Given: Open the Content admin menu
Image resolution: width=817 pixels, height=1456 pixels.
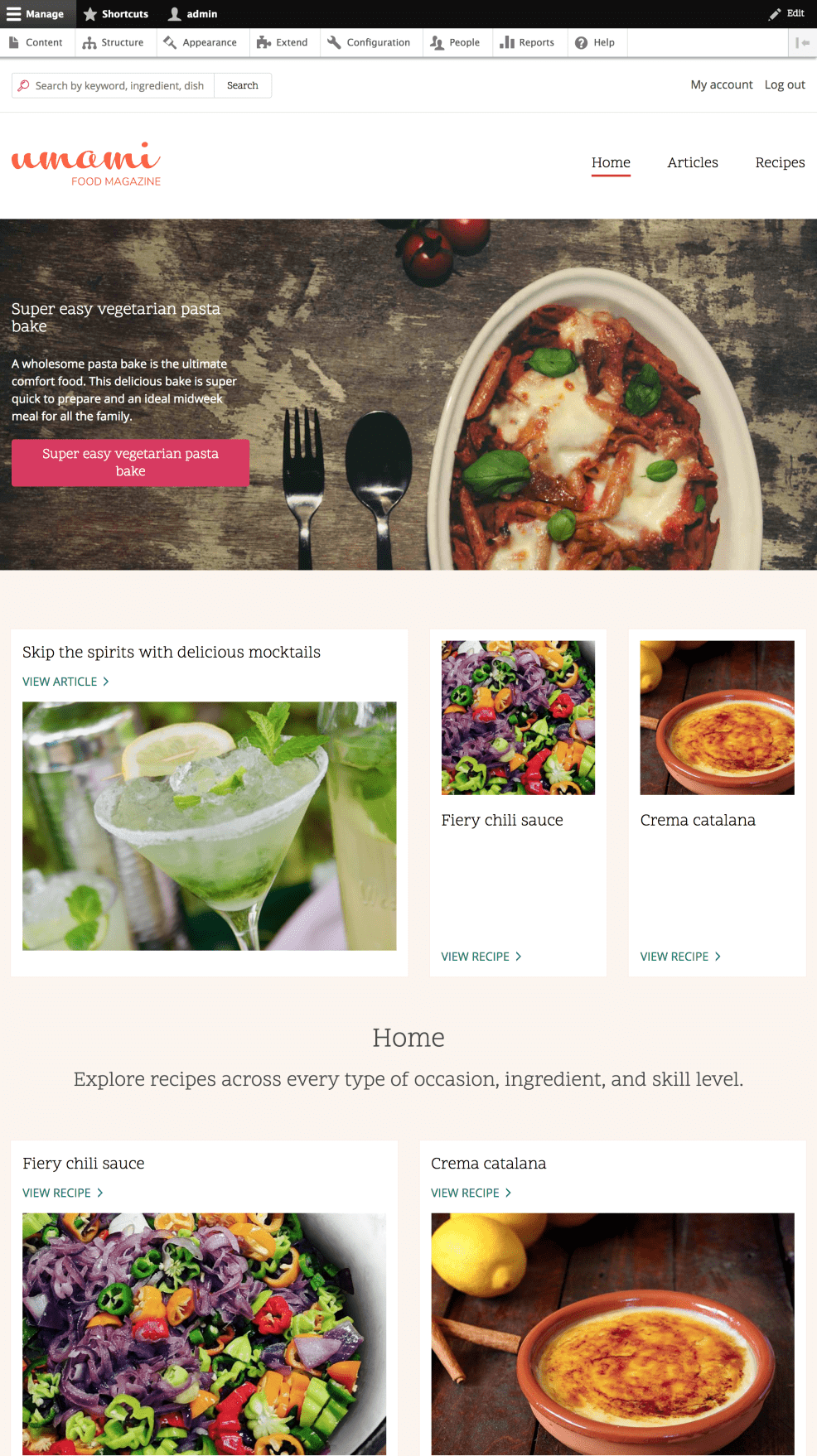Looking at the screenshot, I should click(x=36, y=42).
